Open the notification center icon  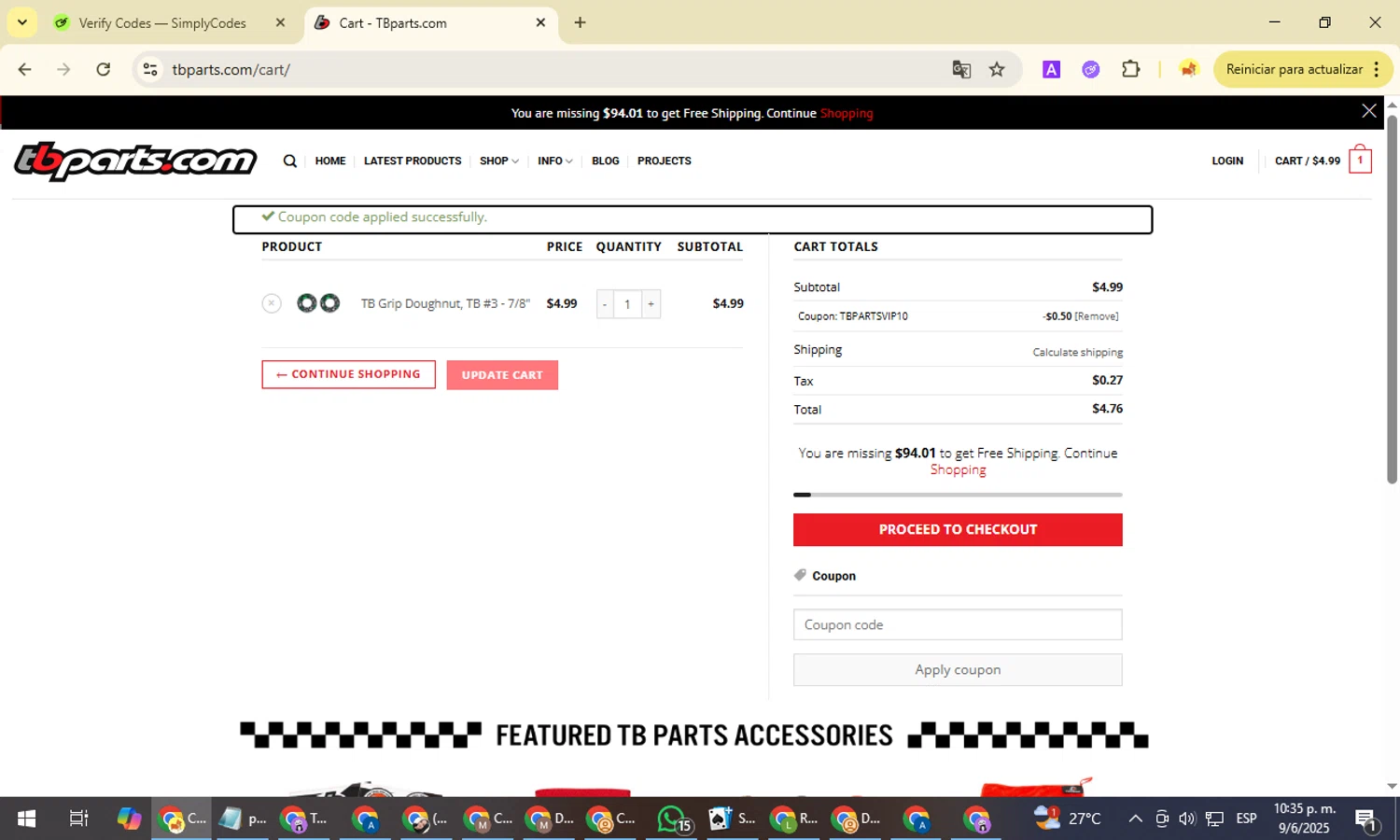[1367, 819]
